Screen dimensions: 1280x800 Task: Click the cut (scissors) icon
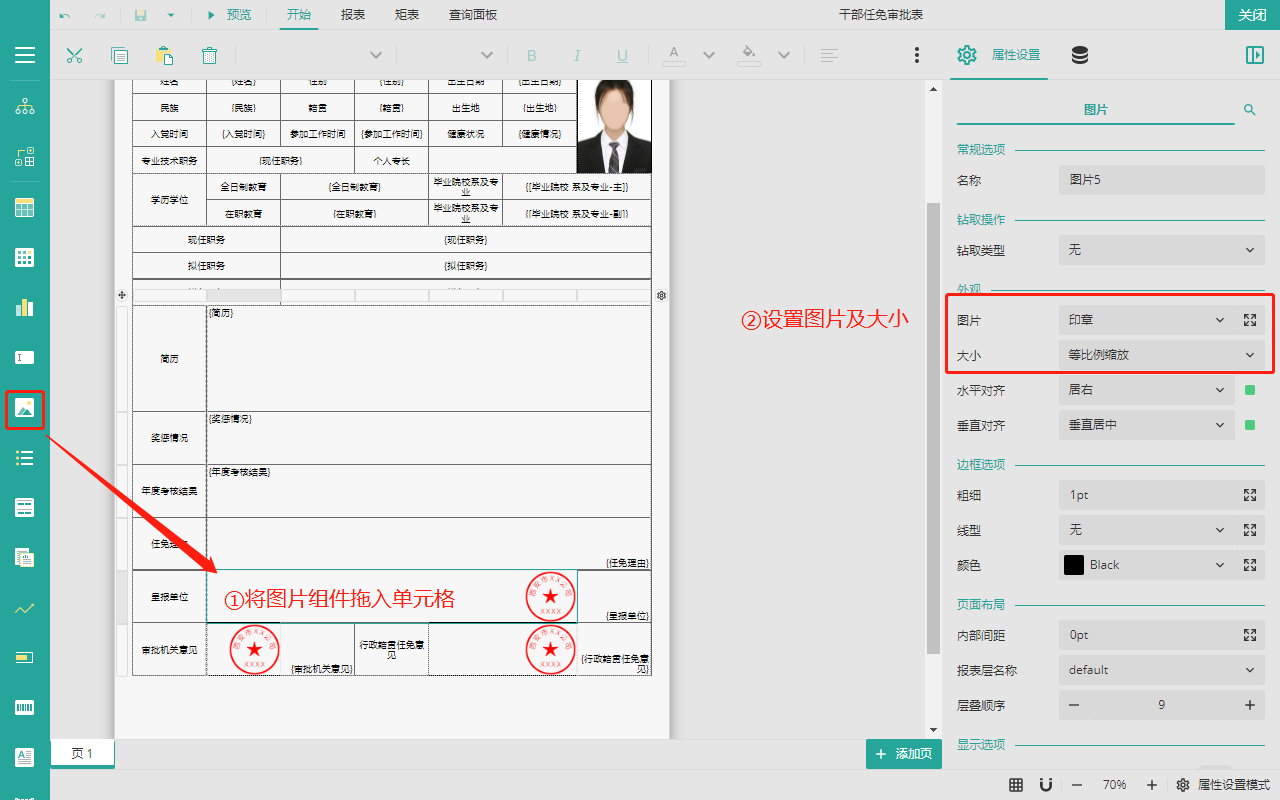[x=74, y=56]
